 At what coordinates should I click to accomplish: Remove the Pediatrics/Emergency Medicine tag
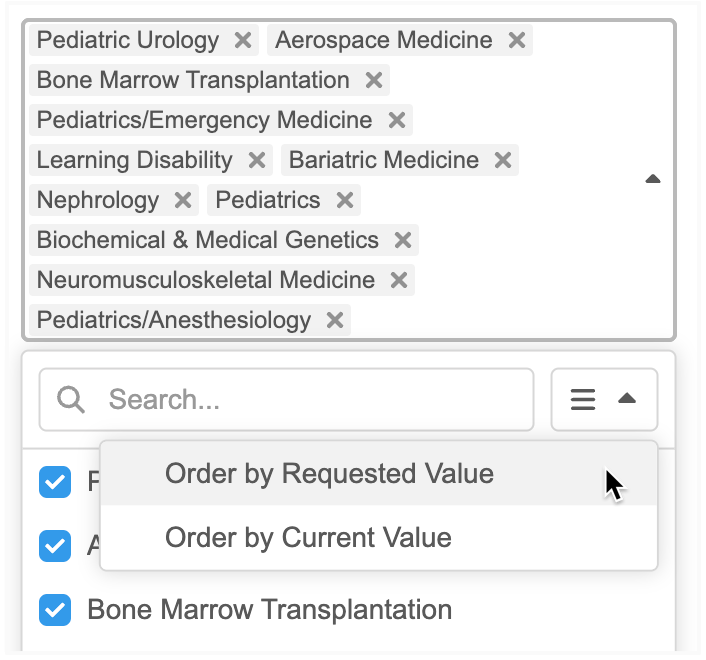(396, 120)
